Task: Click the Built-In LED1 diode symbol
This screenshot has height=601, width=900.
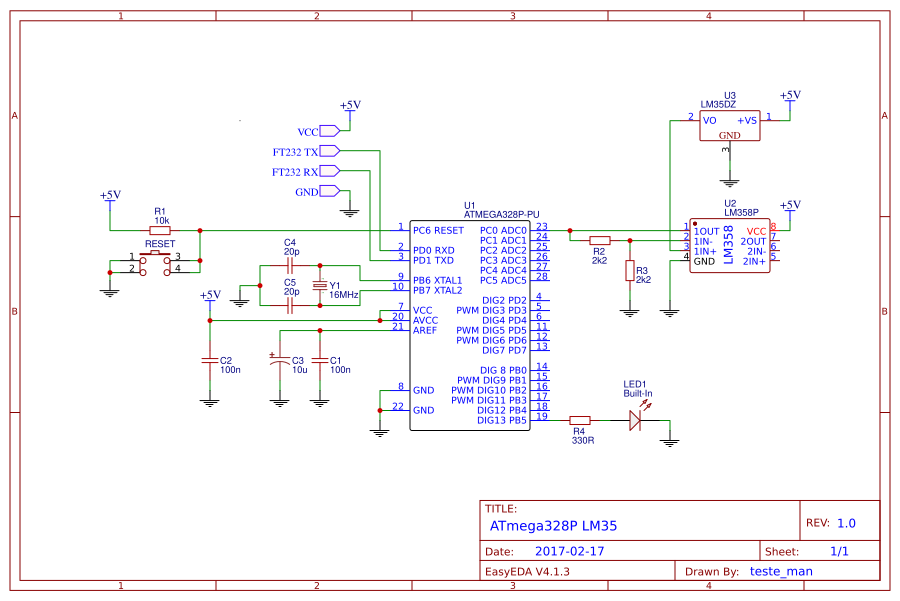Action: click(637, 420)
